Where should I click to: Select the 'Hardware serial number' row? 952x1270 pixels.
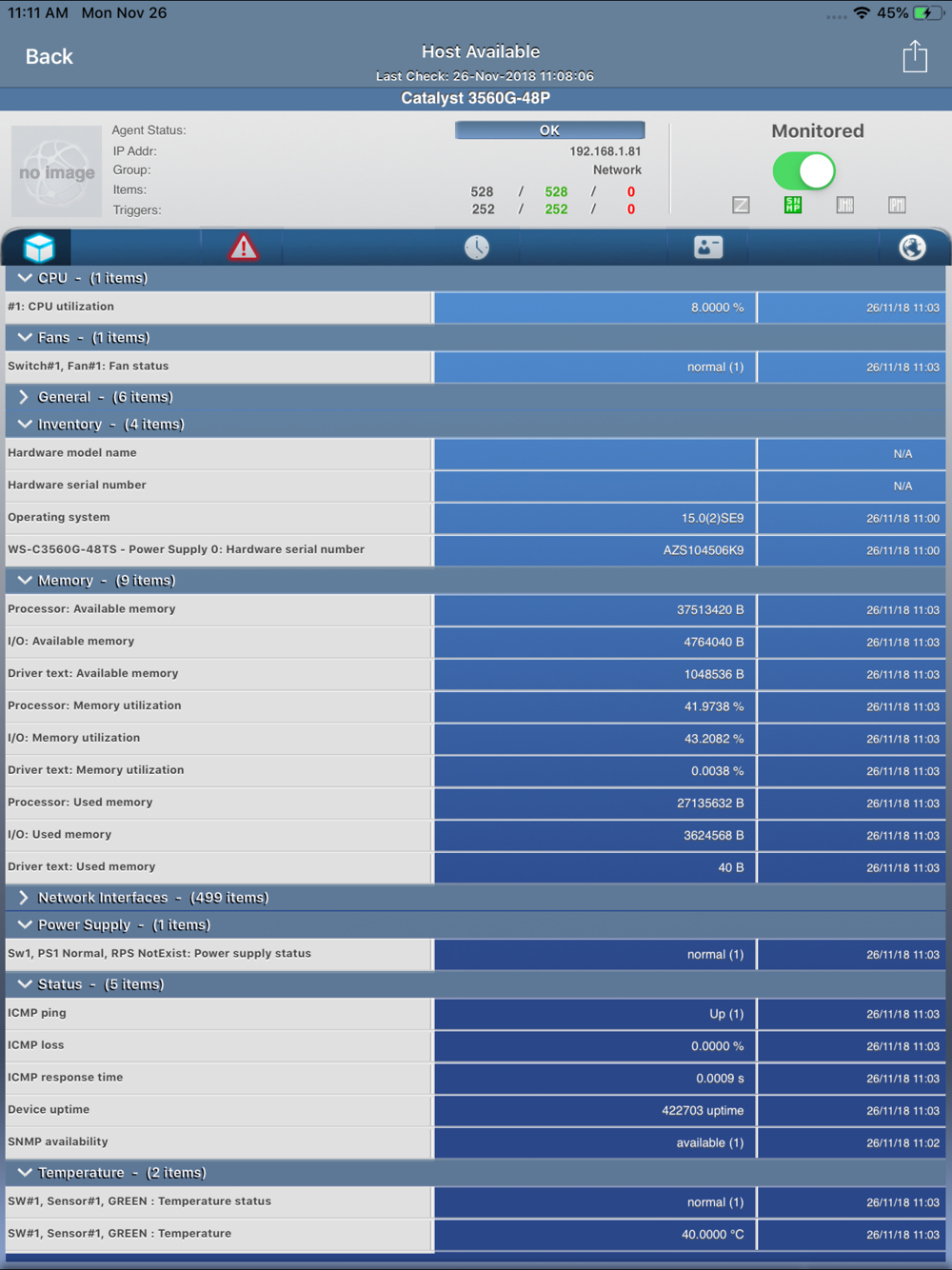(475, 486)
